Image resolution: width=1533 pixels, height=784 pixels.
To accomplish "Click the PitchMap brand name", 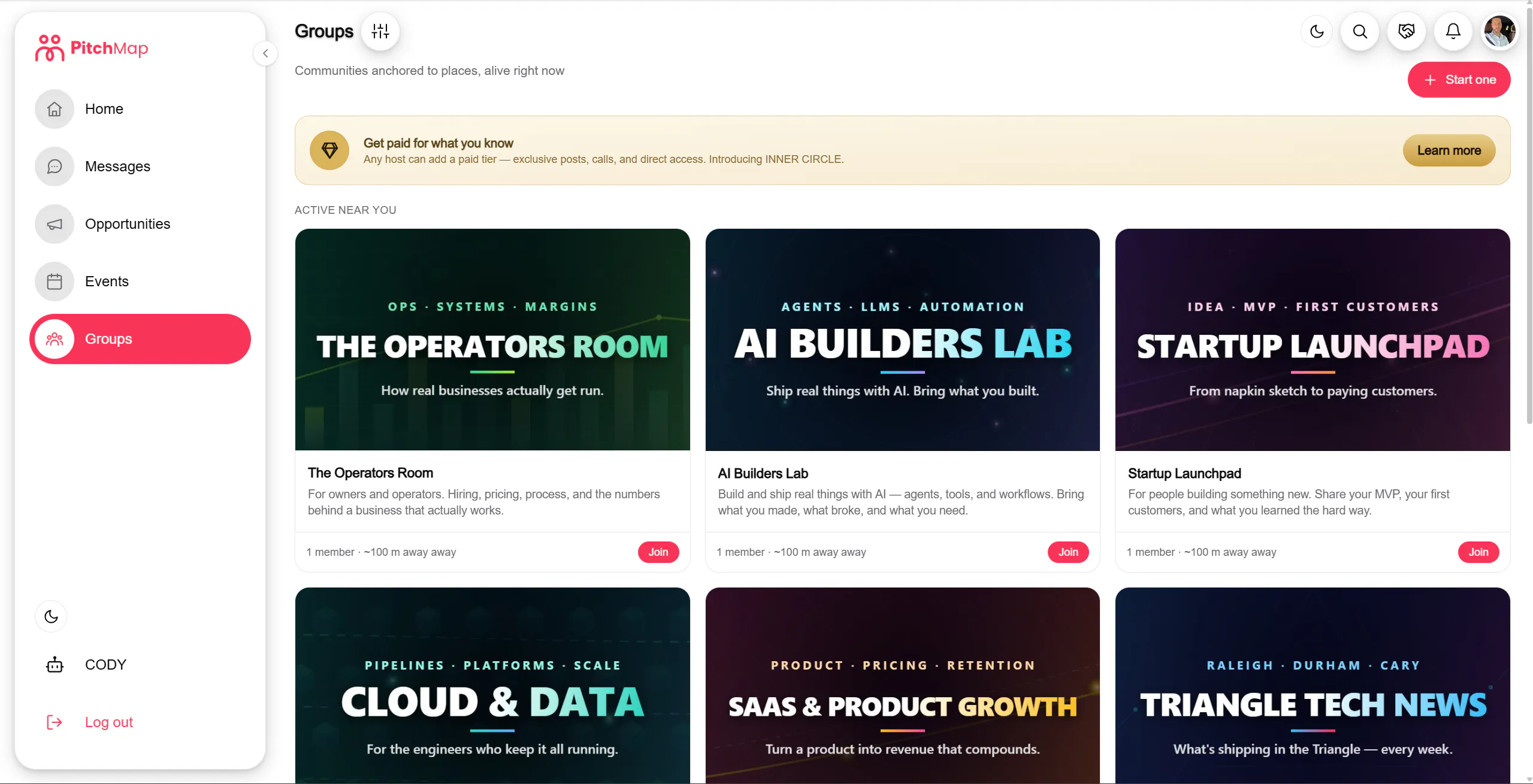I will pos(109,48).
